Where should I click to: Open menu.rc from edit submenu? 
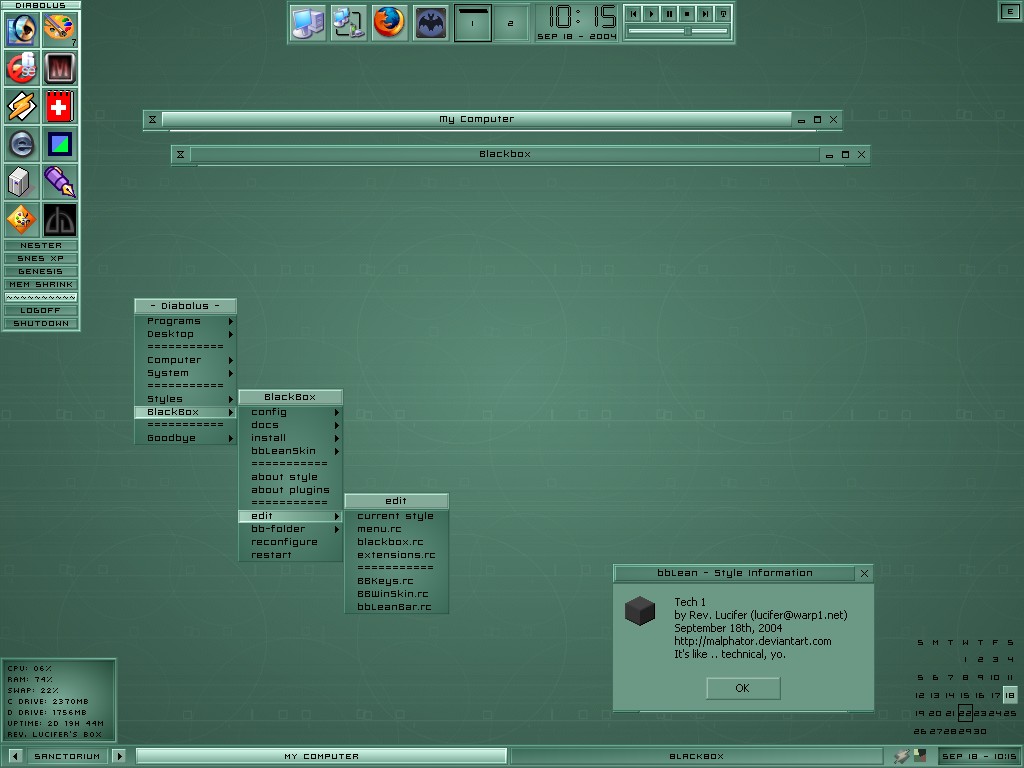pos(396,529)
